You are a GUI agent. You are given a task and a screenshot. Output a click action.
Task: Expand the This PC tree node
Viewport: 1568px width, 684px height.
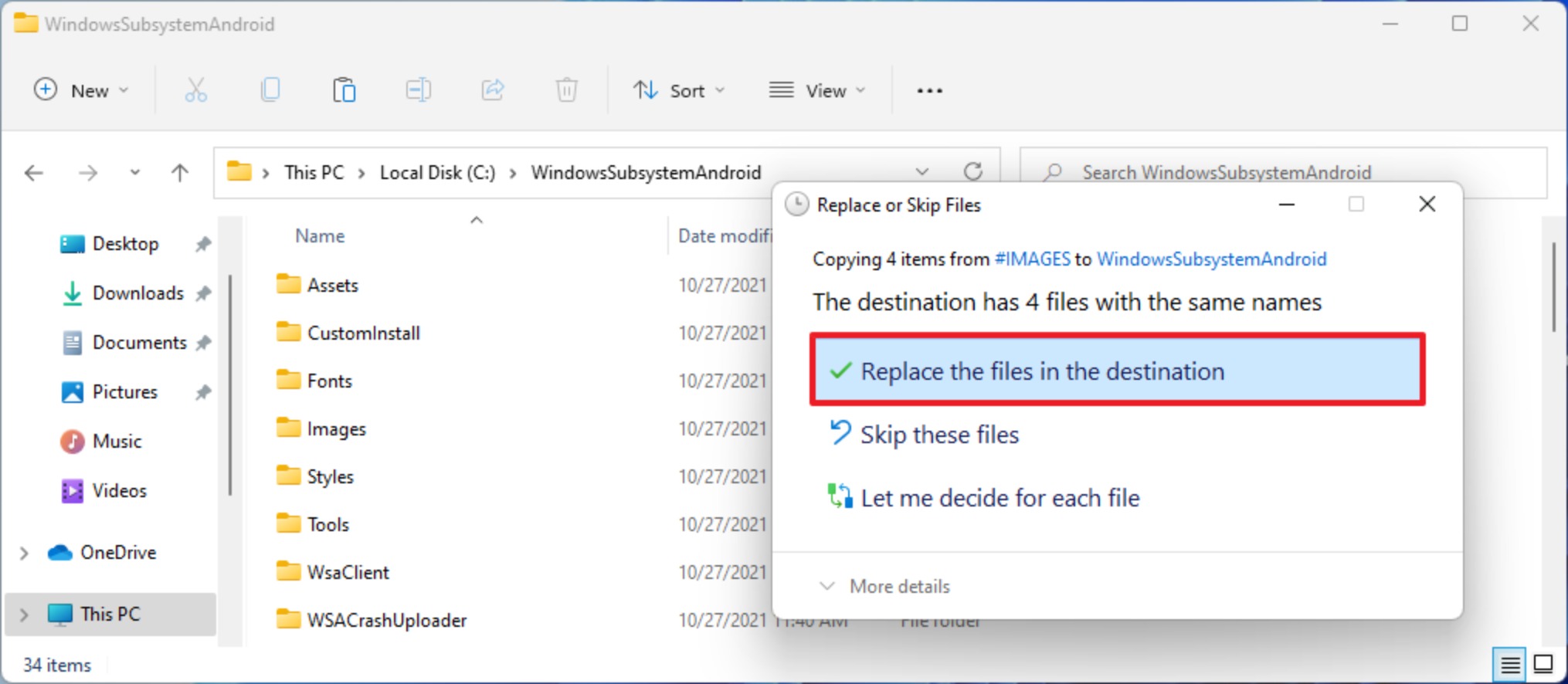tap(24, 615)
